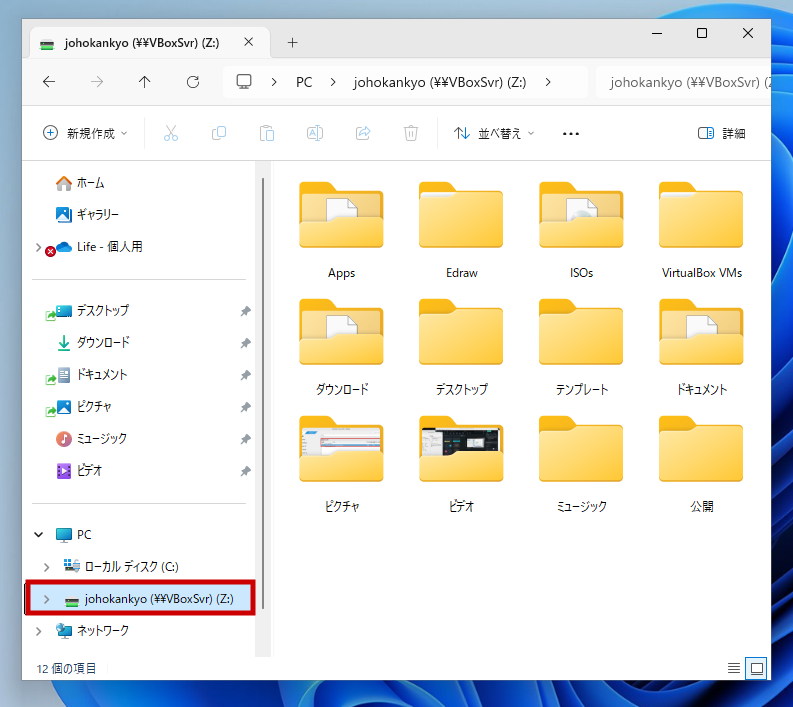Click the Delete trash icon
The image size is (793, 707).
pos(410,133)
